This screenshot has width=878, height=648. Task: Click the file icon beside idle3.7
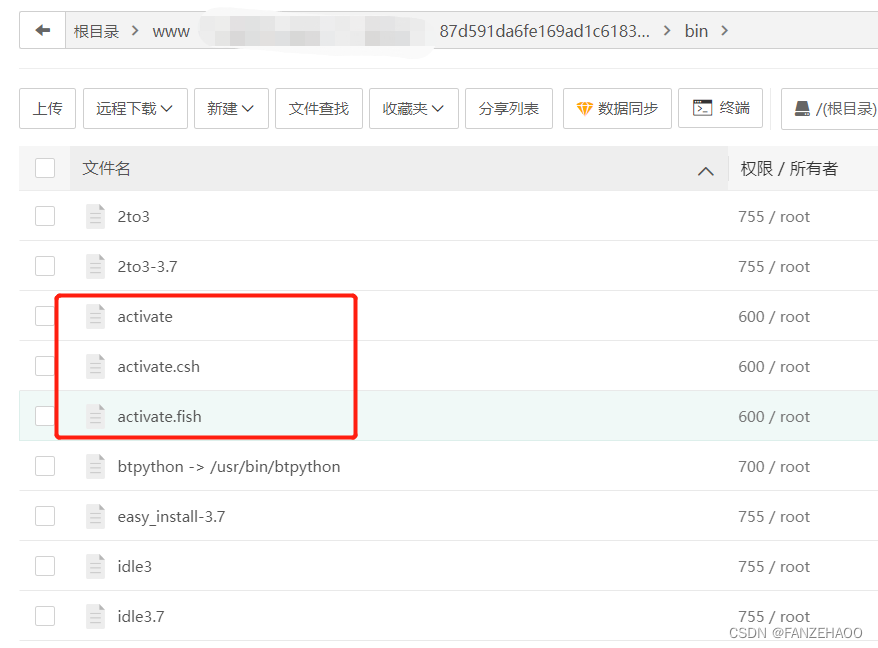pyautogui.click(x=95, y=616)
